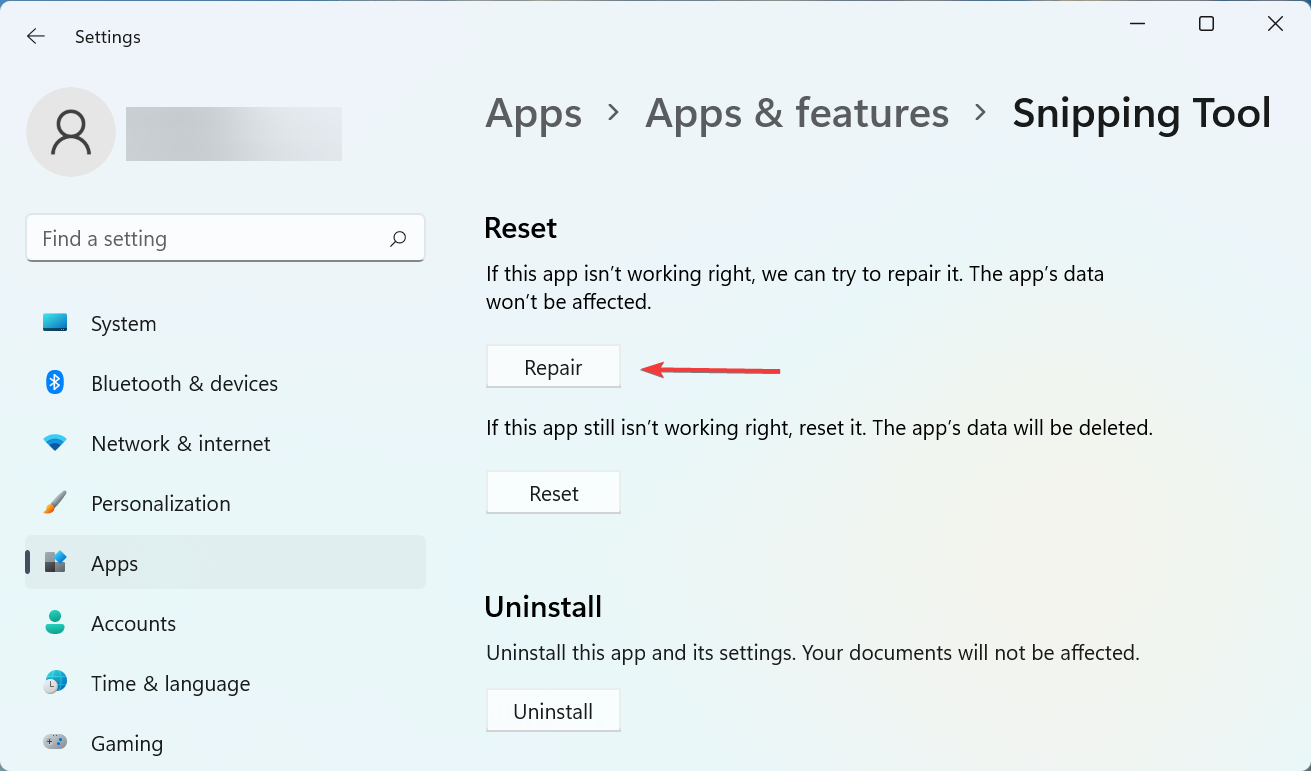Open the Apps breadcrumb link

pyautogui.click(x=533, y=113)
